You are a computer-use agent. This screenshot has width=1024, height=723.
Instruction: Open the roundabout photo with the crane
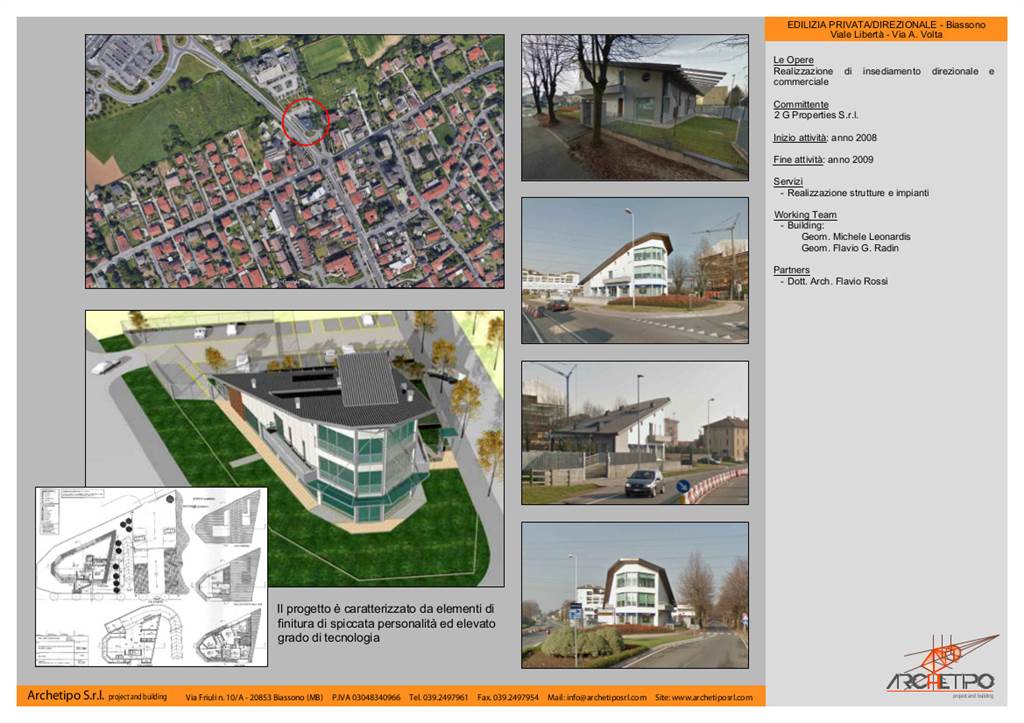(635, 270)
